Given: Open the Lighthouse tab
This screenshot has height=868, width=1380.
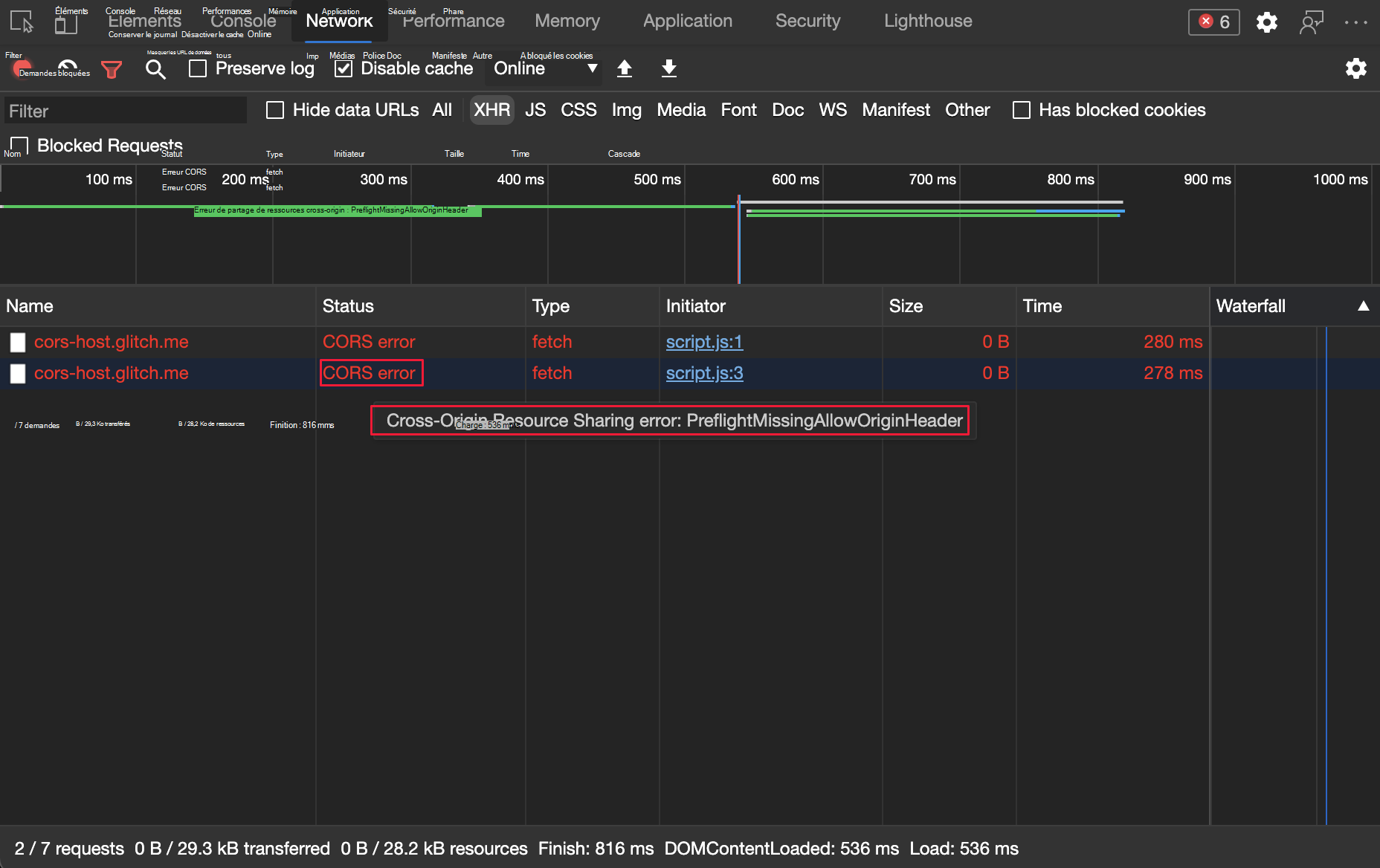Looking at the screenshot, I should 928,21.
